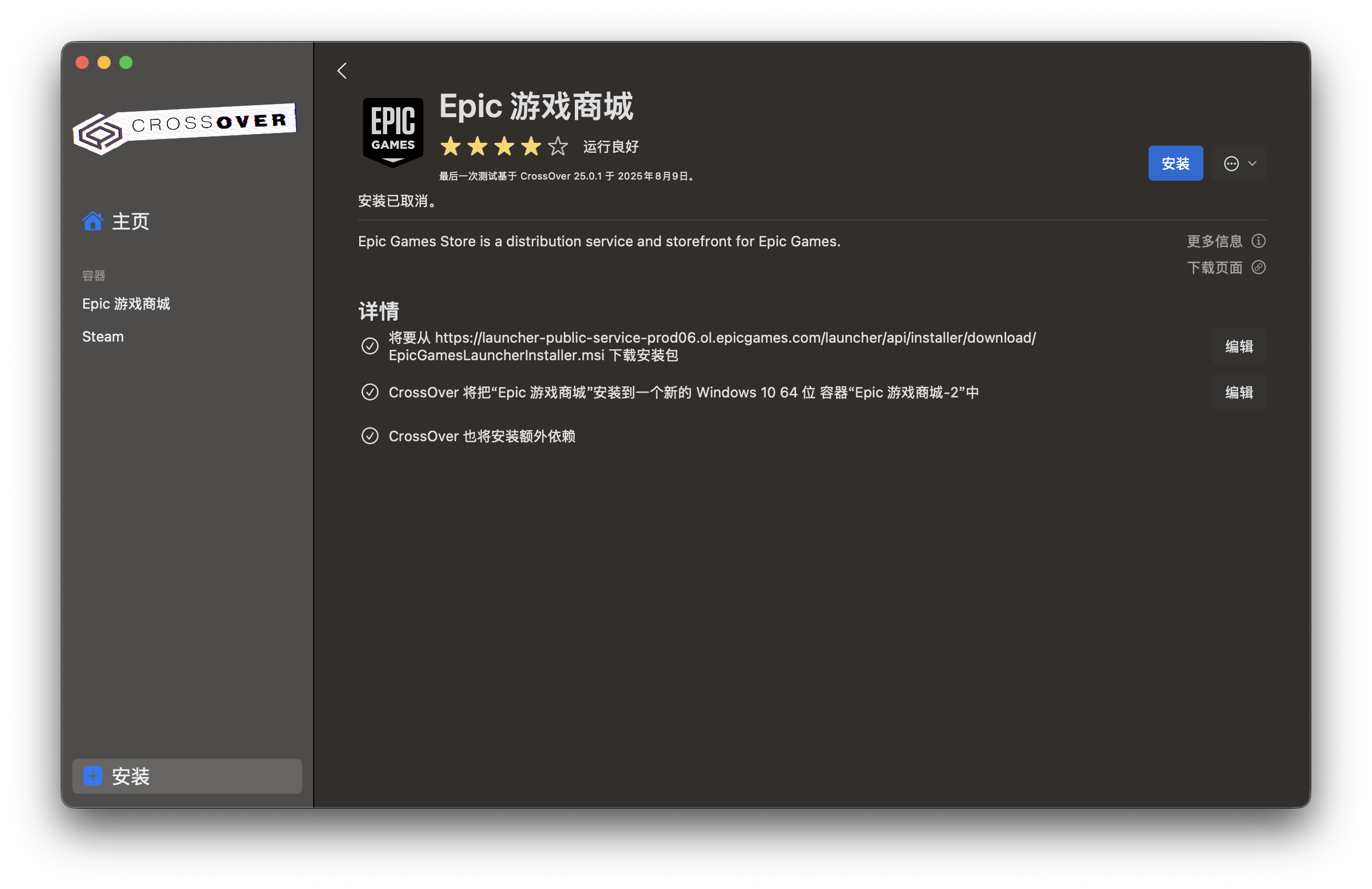Click the Epic Games Store description text

pyautogui.click(x=599, y=241)
